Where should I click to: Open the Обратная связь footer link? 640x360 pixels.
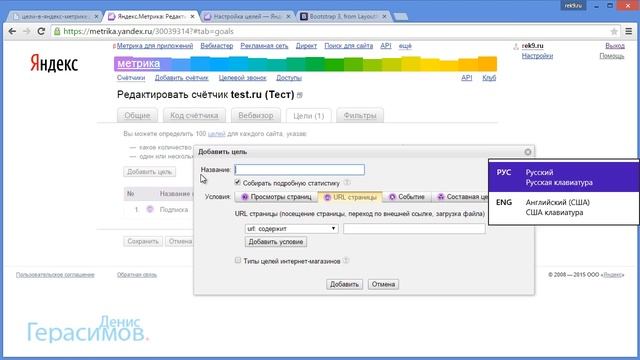pos(137,275)
